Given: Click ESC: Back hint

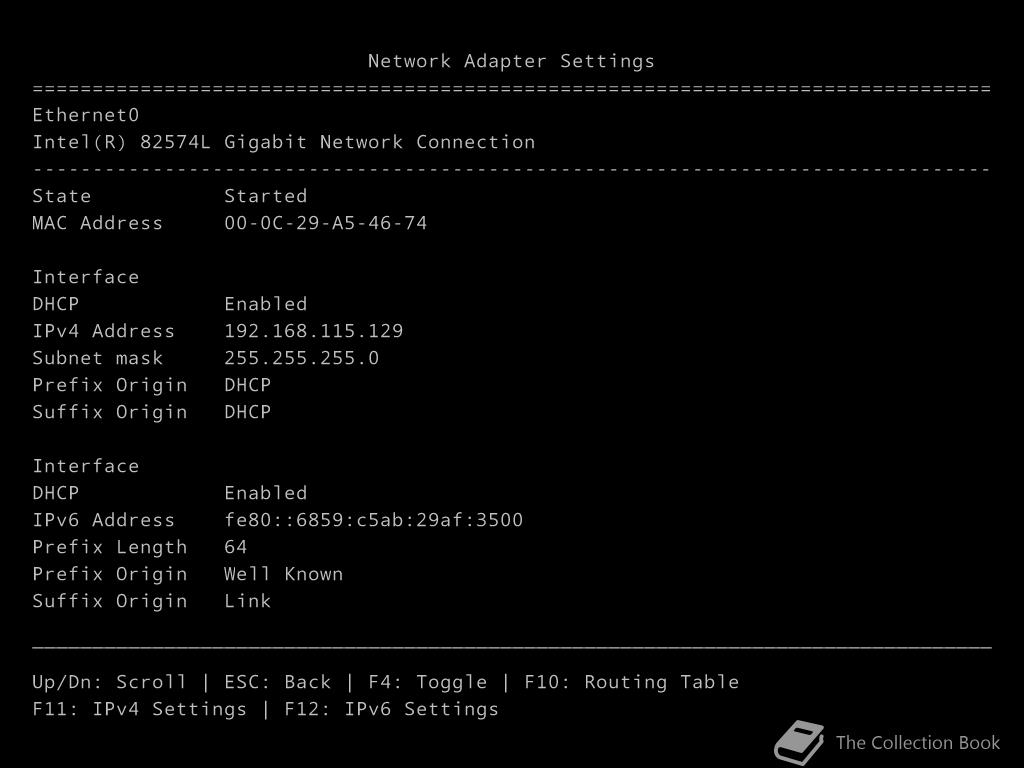Looking at the screenshot, I should (x=278, y=682).
